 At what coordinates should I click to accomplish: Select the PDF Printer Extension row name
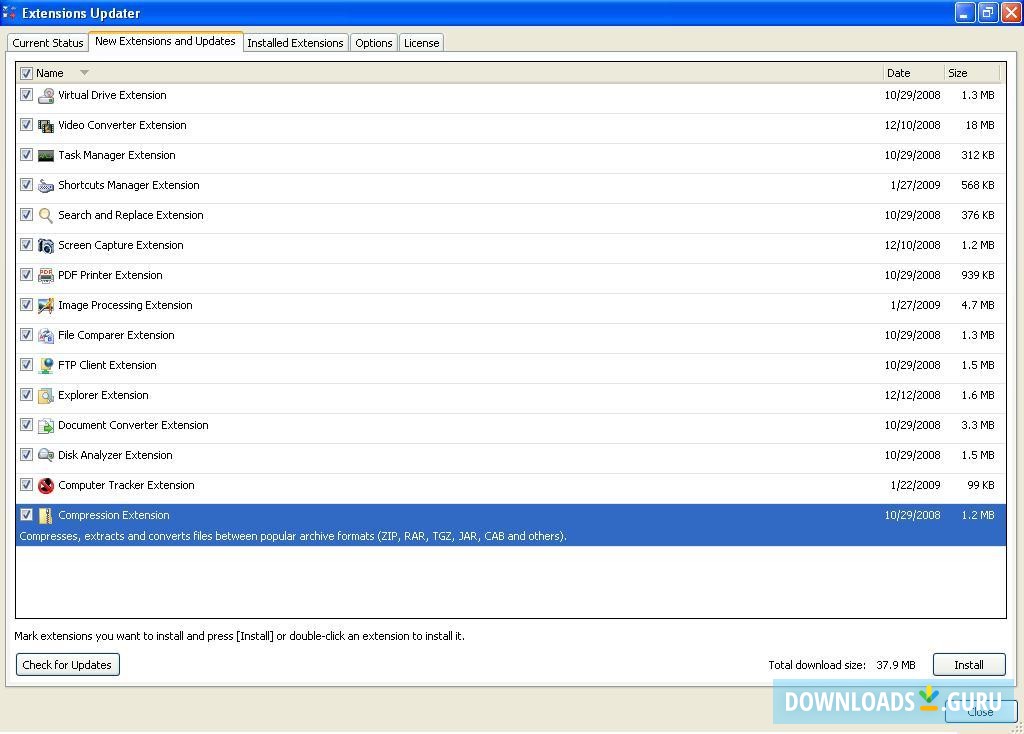[110, 276]
